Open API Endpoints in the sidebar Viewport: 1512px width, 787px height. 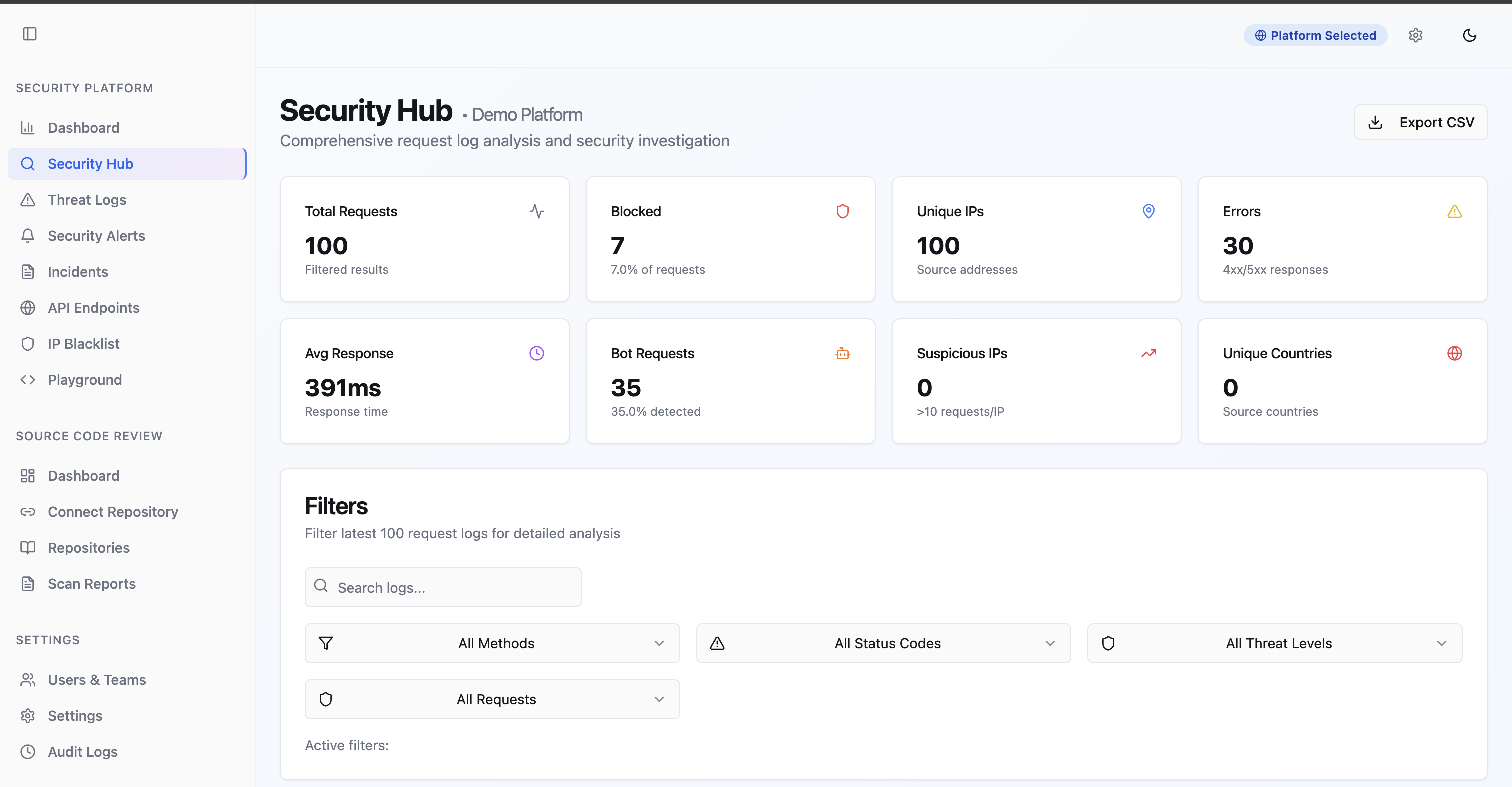coord(93,307)
